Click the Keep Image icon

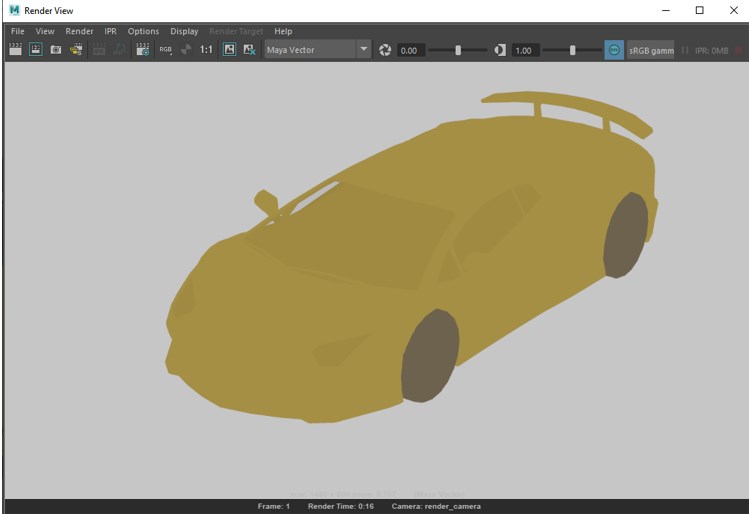(x=230, y=49)
